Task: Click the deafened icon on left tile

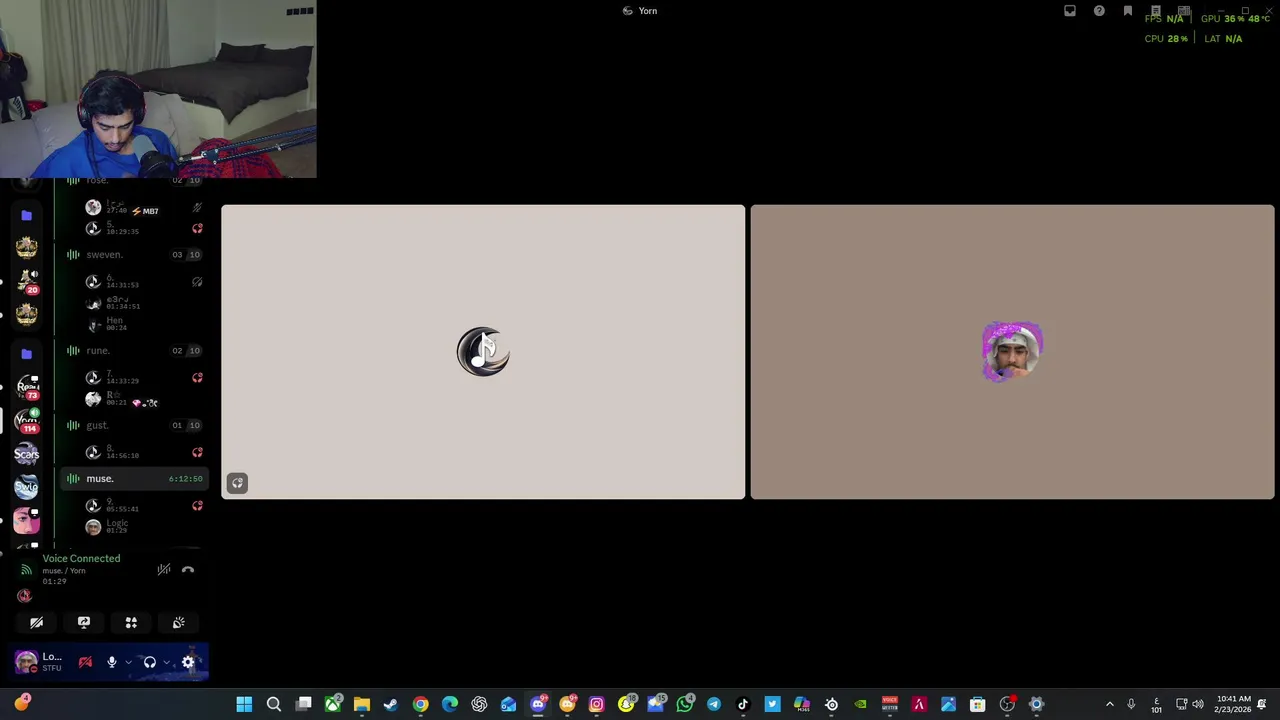Action: click(237, 483)
